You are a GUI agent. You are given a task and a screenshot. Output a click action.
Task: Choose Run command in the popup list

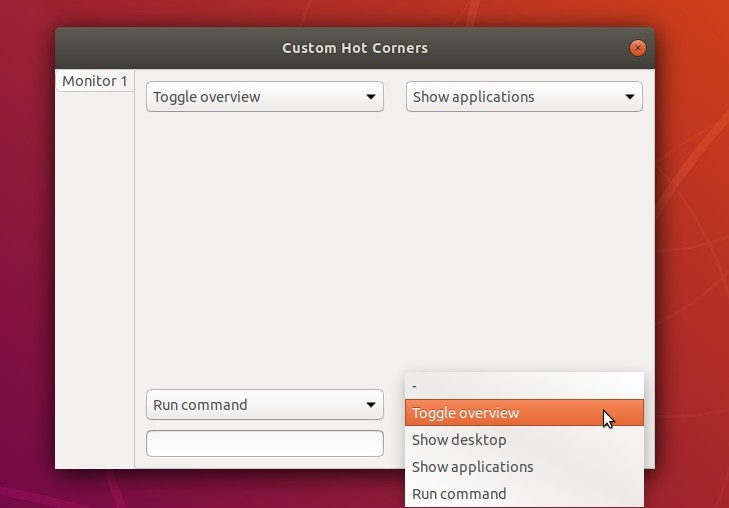coord(524,494)
